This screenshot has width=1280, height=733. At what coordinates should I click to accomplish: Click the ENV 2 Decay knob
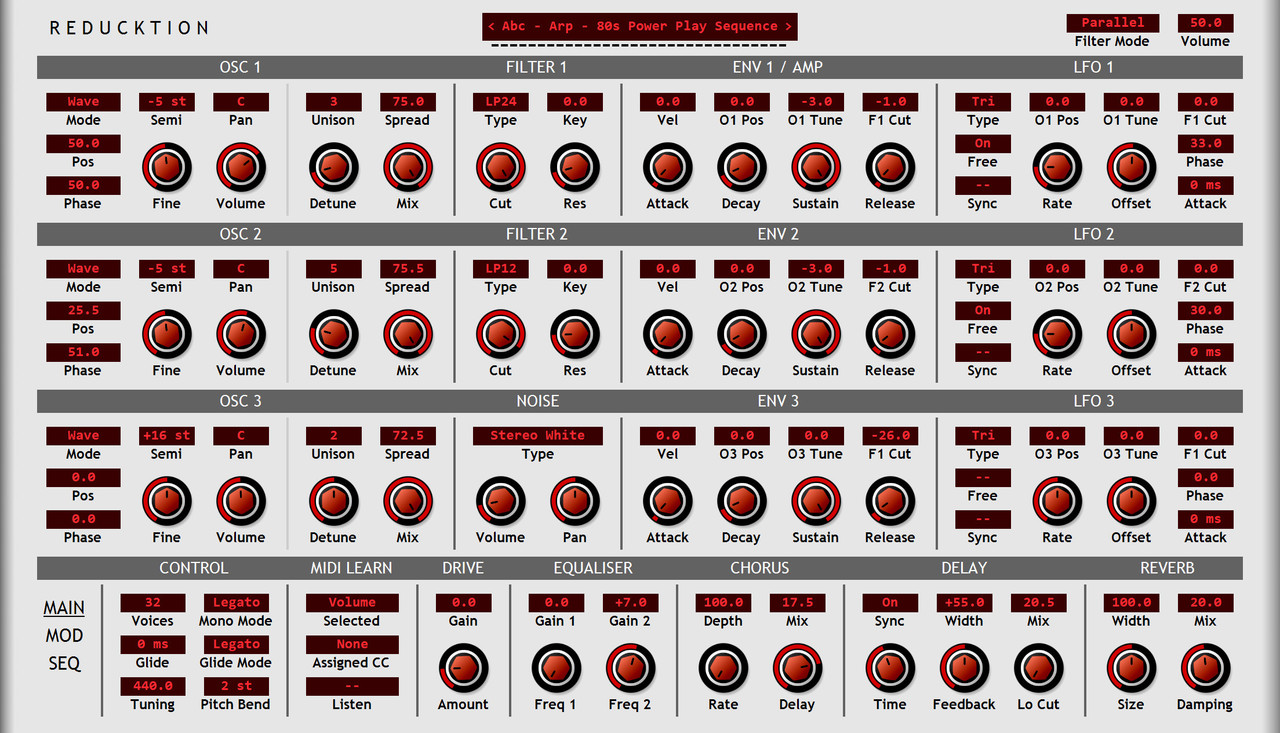click(x=741, y=334)
